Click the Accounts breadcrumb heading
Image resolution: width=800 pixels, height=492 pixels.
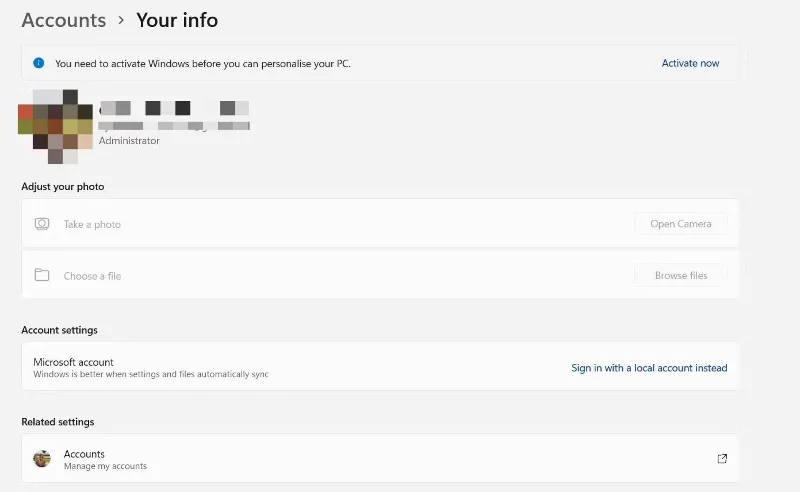click(x=64, y=20)
